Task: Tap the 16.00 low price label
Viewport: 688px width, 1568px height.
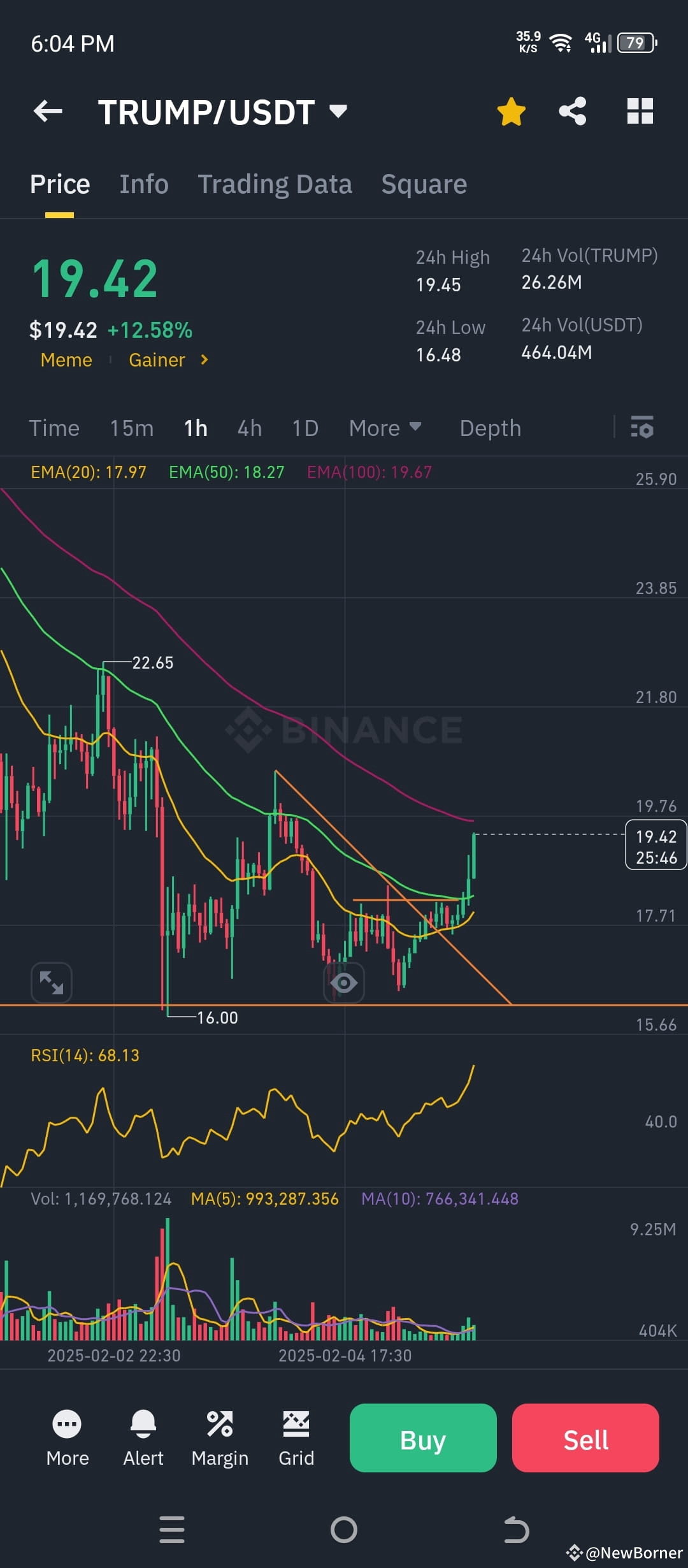Action: point(217,1018)
